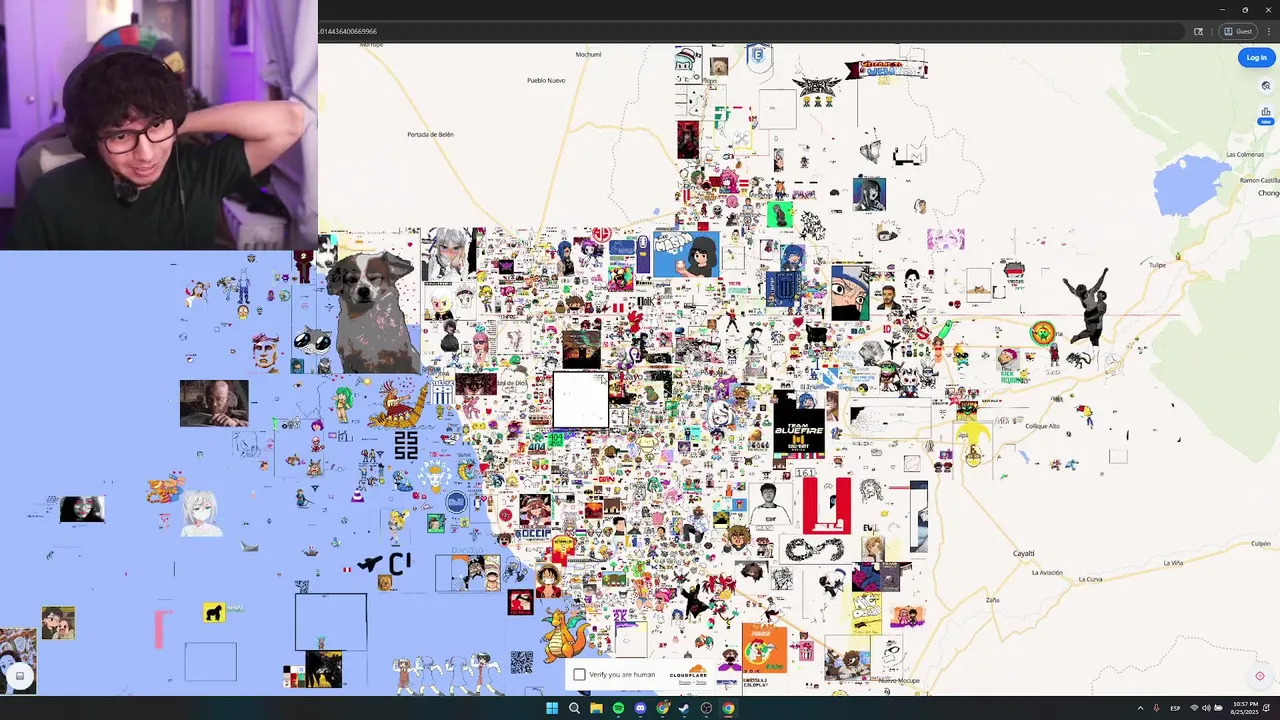
Task: Open the map explore search icon
Action: coord(1265,87)
